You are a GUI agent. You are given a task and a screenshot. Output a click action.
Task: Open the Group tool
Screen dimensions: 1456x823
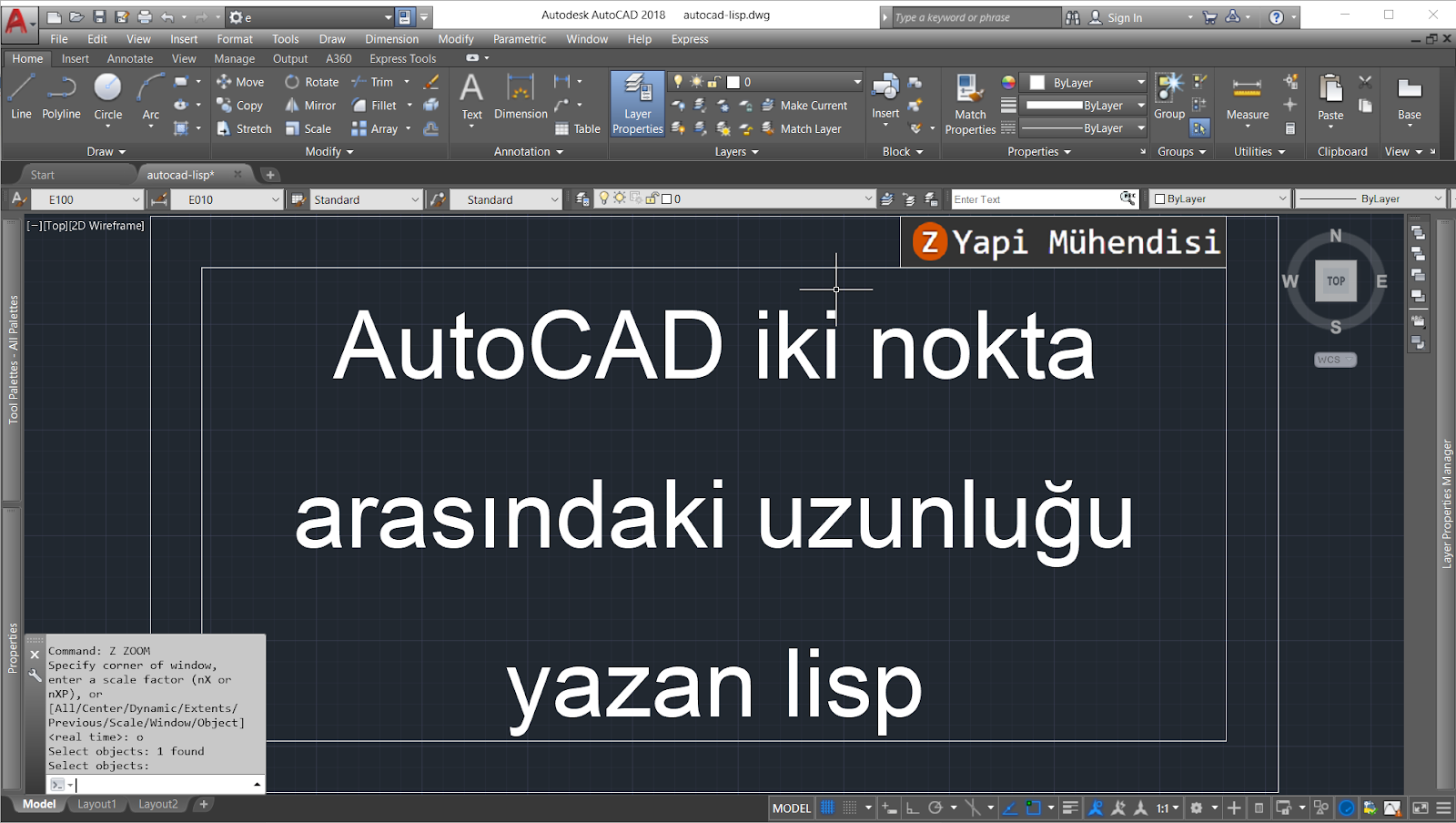click(x=1169, y=97)
